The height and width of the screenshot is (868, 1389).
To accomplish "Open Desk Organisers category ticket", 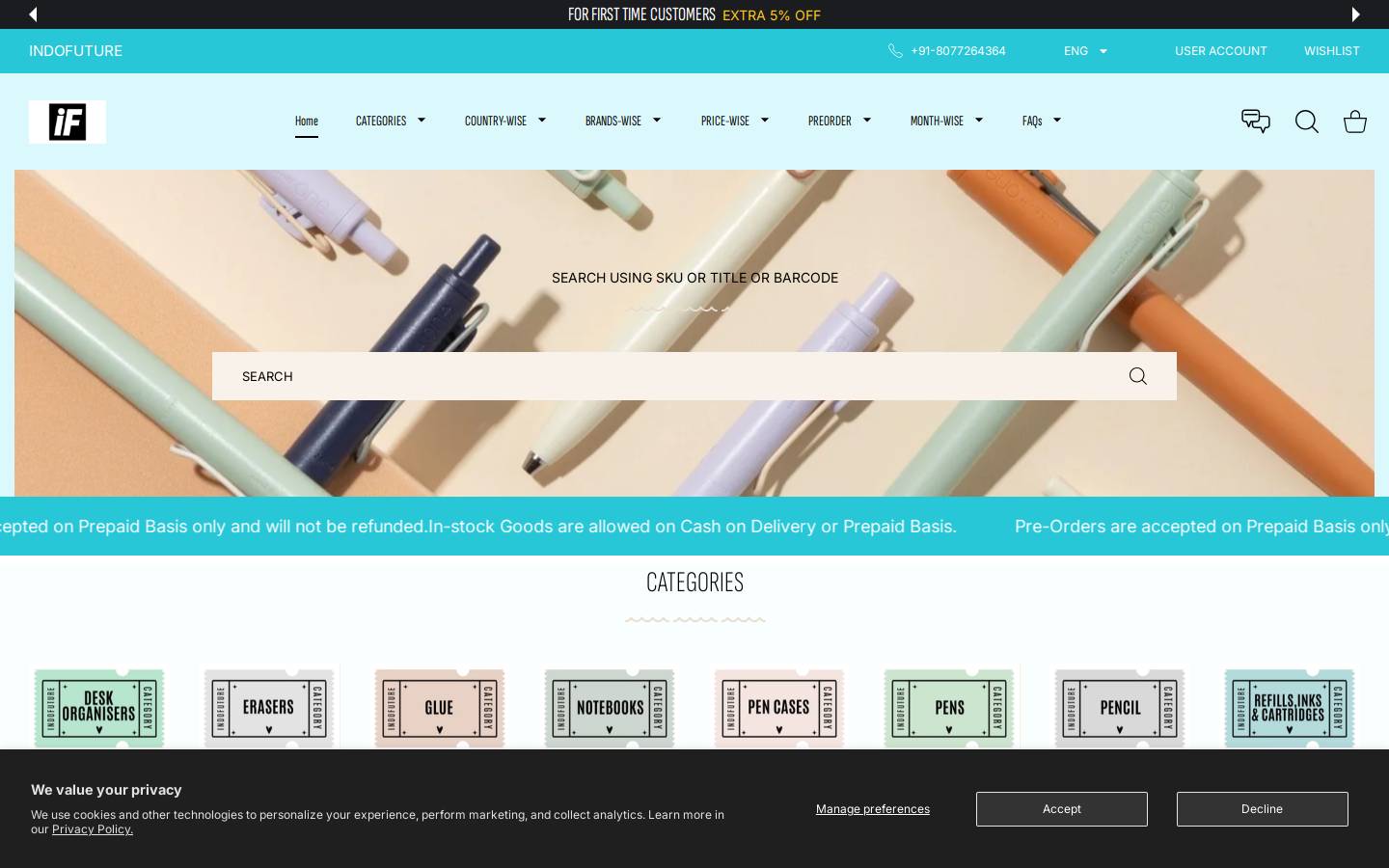I will pyautogui.click(x=99, y=708).
